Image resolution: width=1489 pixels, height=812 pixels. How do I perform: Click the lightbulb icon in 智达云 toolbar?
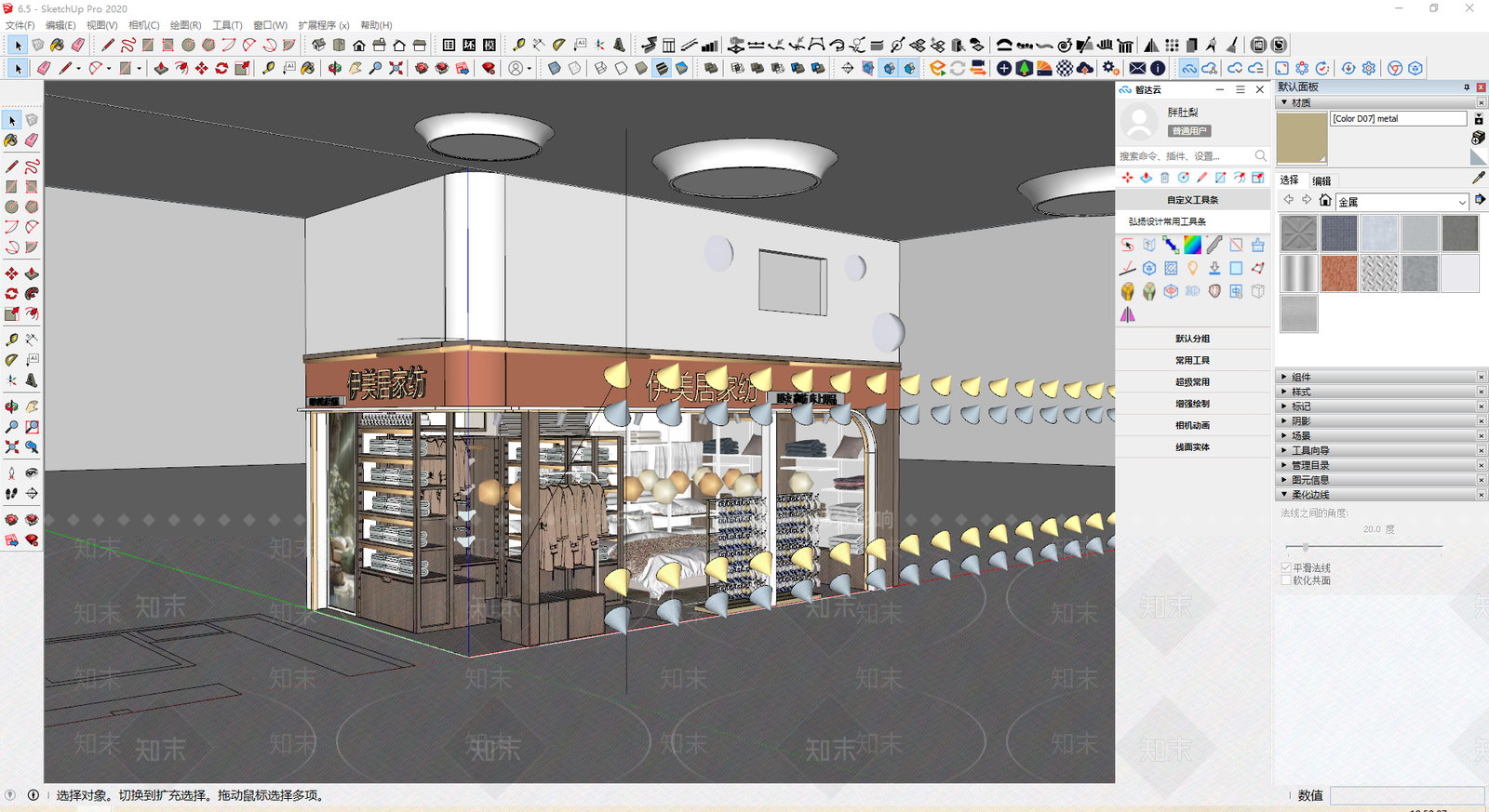pos(1192,269)
